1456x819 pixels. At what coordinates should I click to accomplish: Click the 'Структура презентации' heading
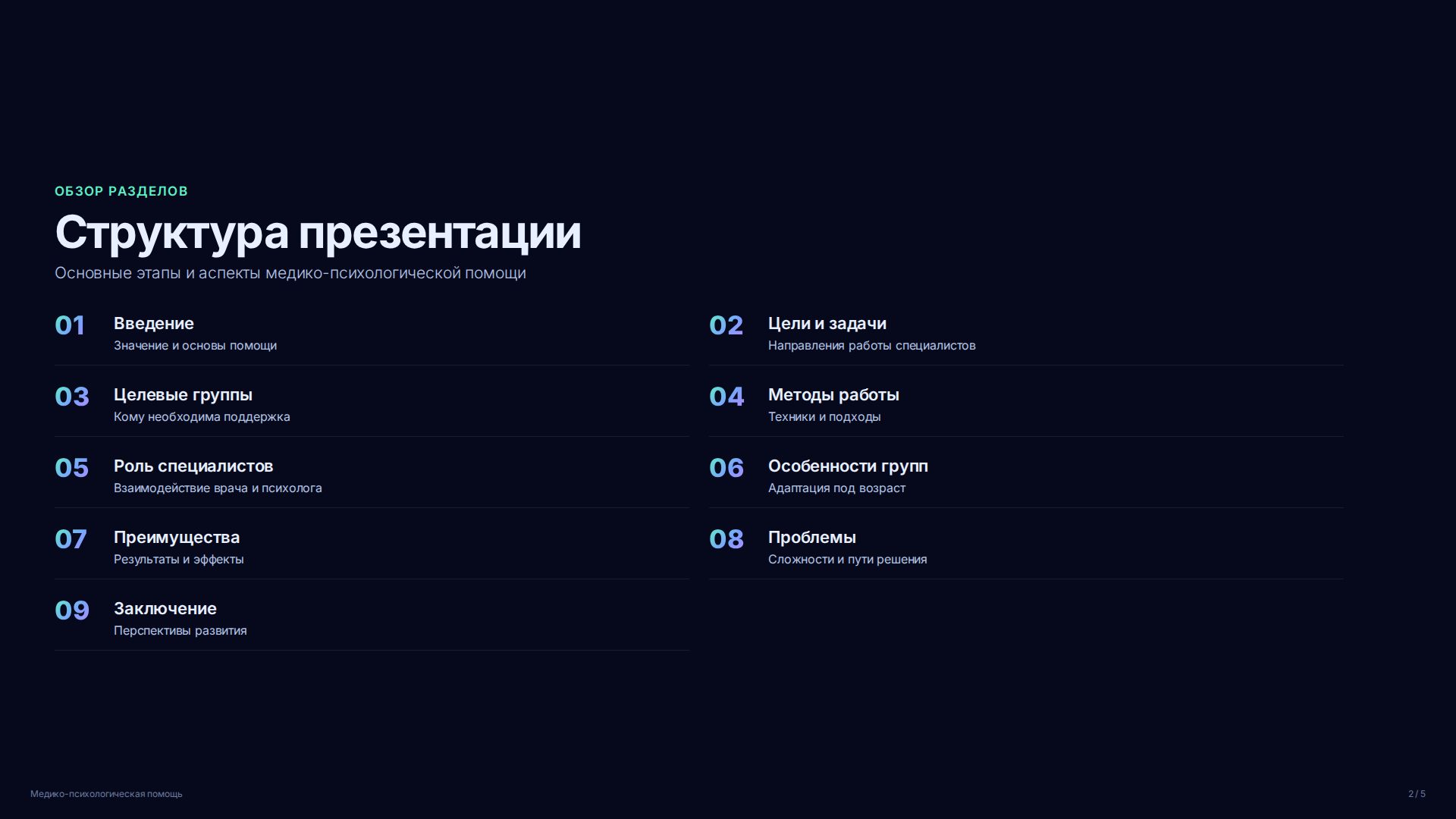click(318, 232)
